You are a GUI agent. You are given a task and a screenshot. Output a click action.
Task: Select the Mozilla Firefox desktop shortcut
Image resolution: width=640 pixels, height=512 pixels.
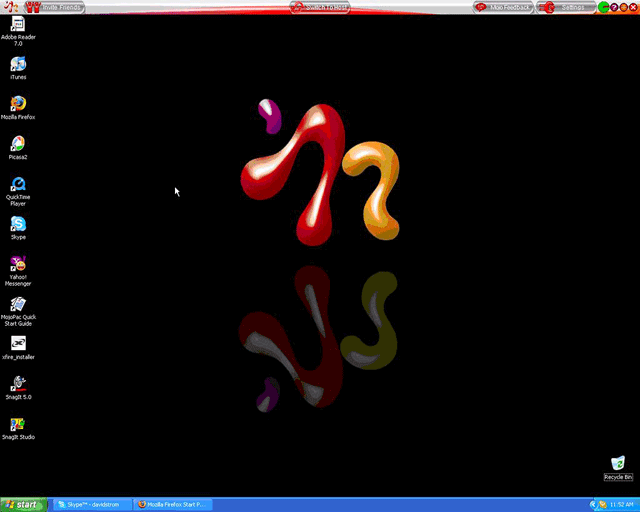pyautogui.click(x=18, y=108)
